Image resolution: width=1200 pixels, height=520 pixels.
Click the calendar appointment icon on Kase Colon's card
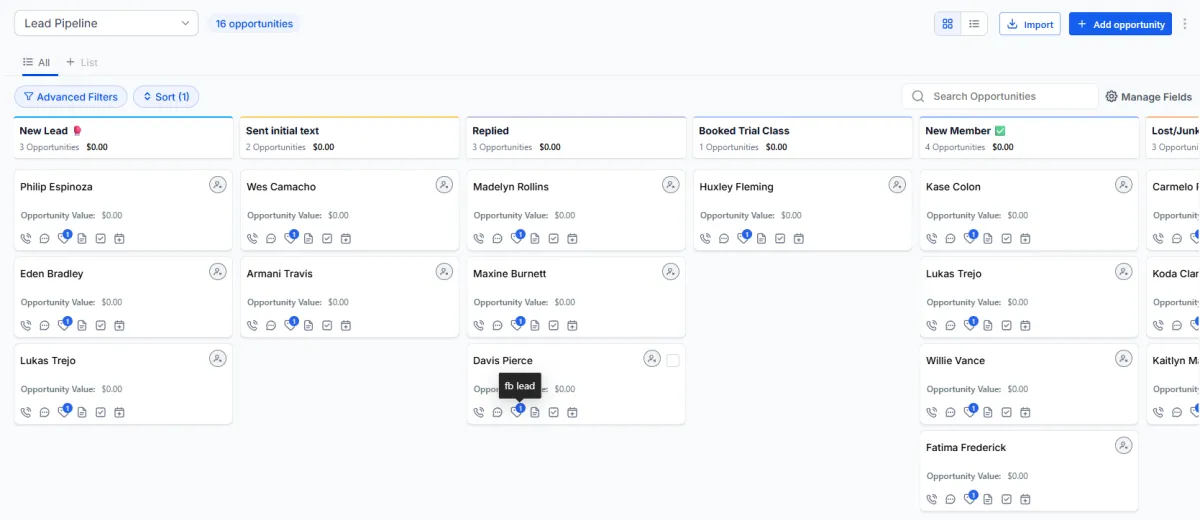coord(1025,239)
